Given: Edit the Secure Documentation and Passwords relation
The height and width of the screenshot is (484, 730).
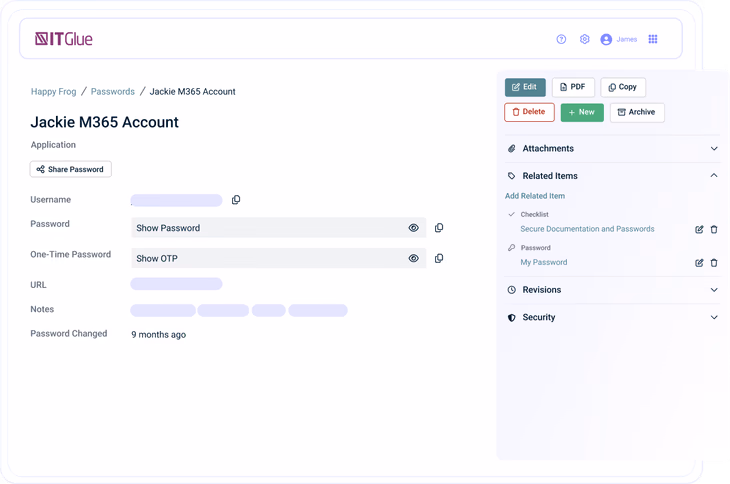Looking at the screenshot, I should [699, 229].
